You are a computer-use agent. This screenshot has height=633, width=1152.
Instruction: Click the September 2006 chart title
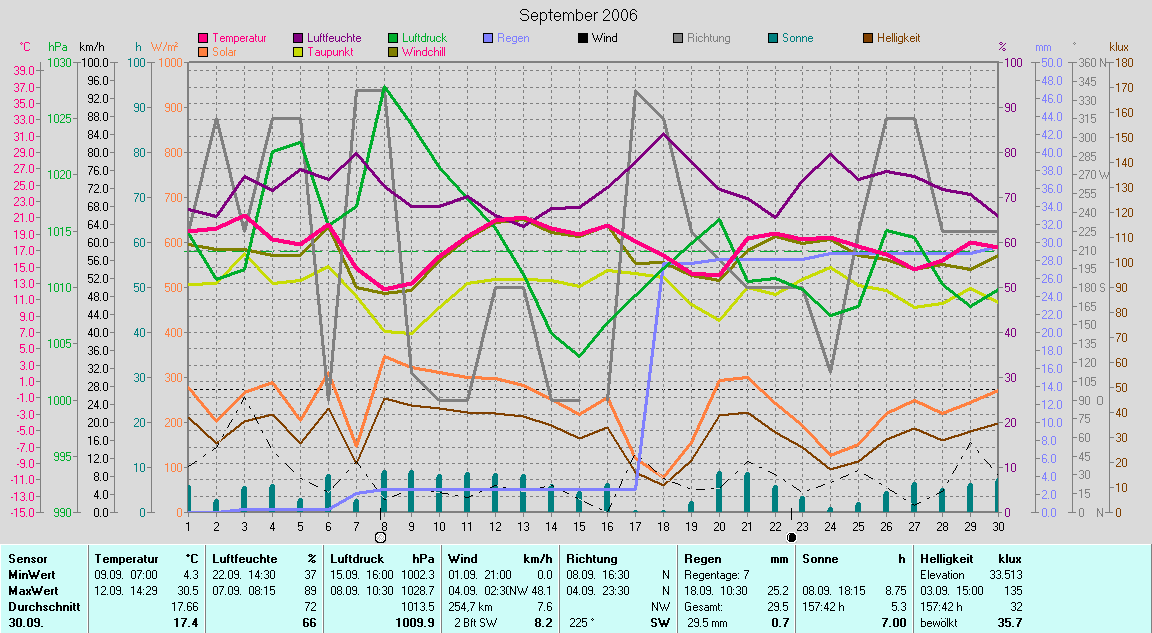(578, 15)
